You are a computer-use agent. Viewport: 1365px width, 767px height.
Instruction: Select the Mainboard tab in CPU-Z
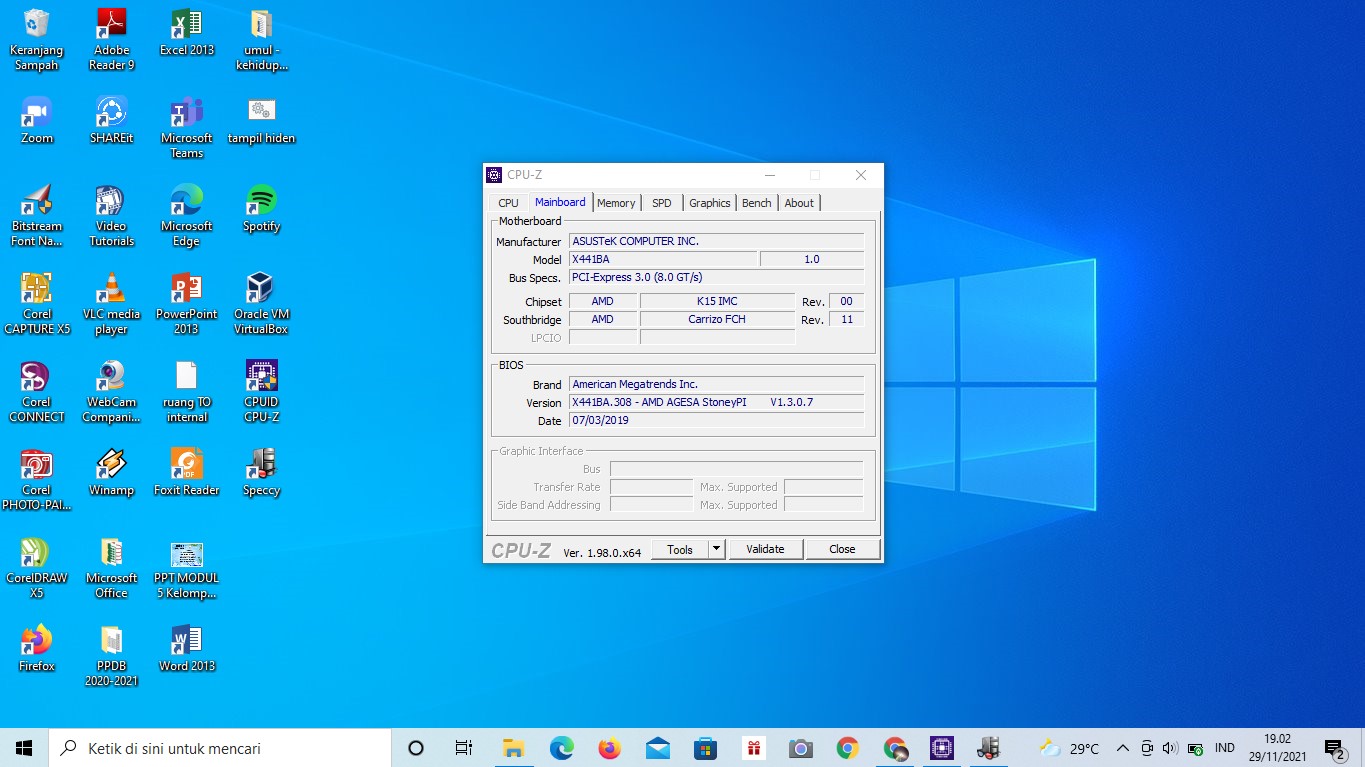560,202
